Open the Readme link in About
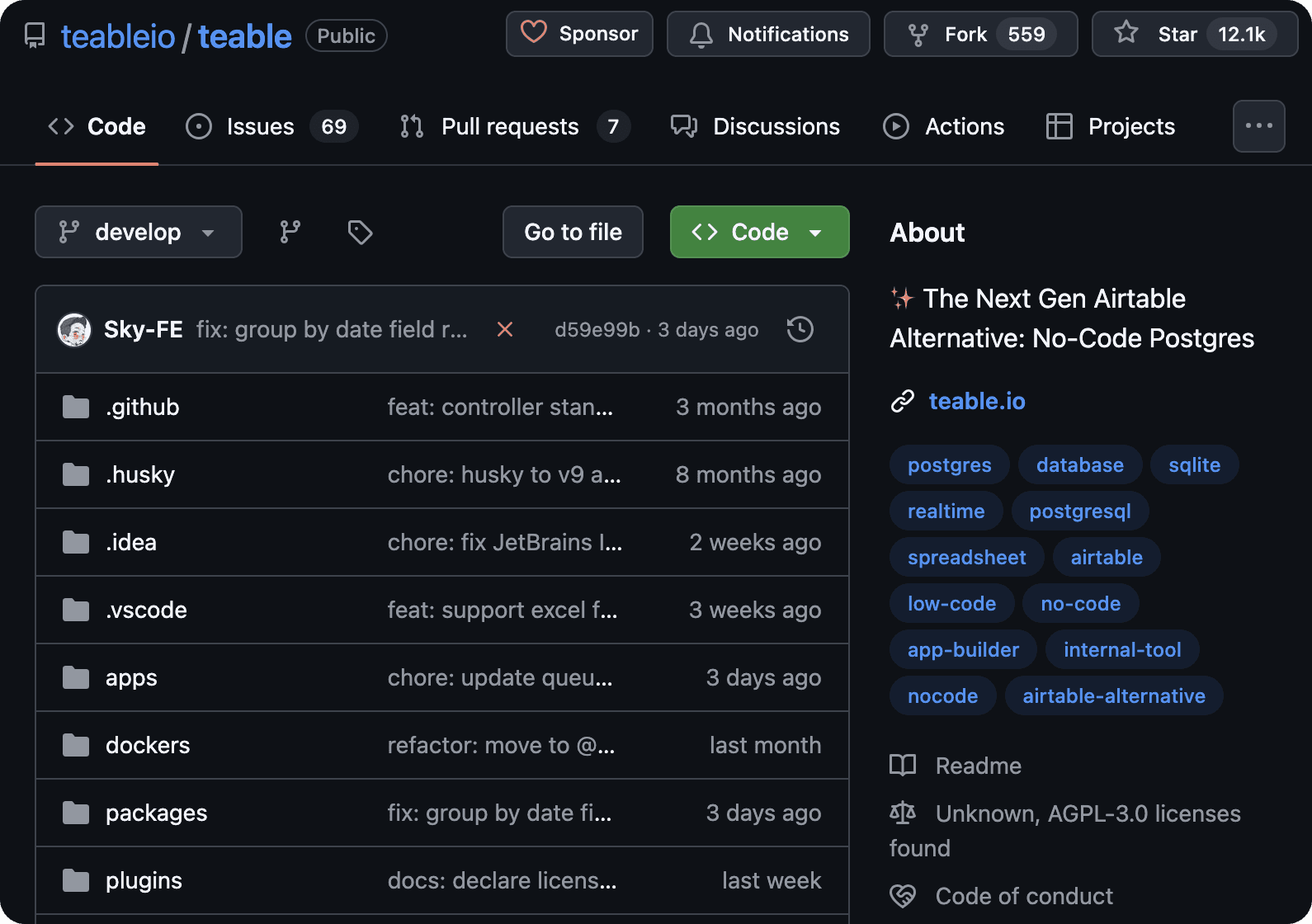 coord(979,766)
